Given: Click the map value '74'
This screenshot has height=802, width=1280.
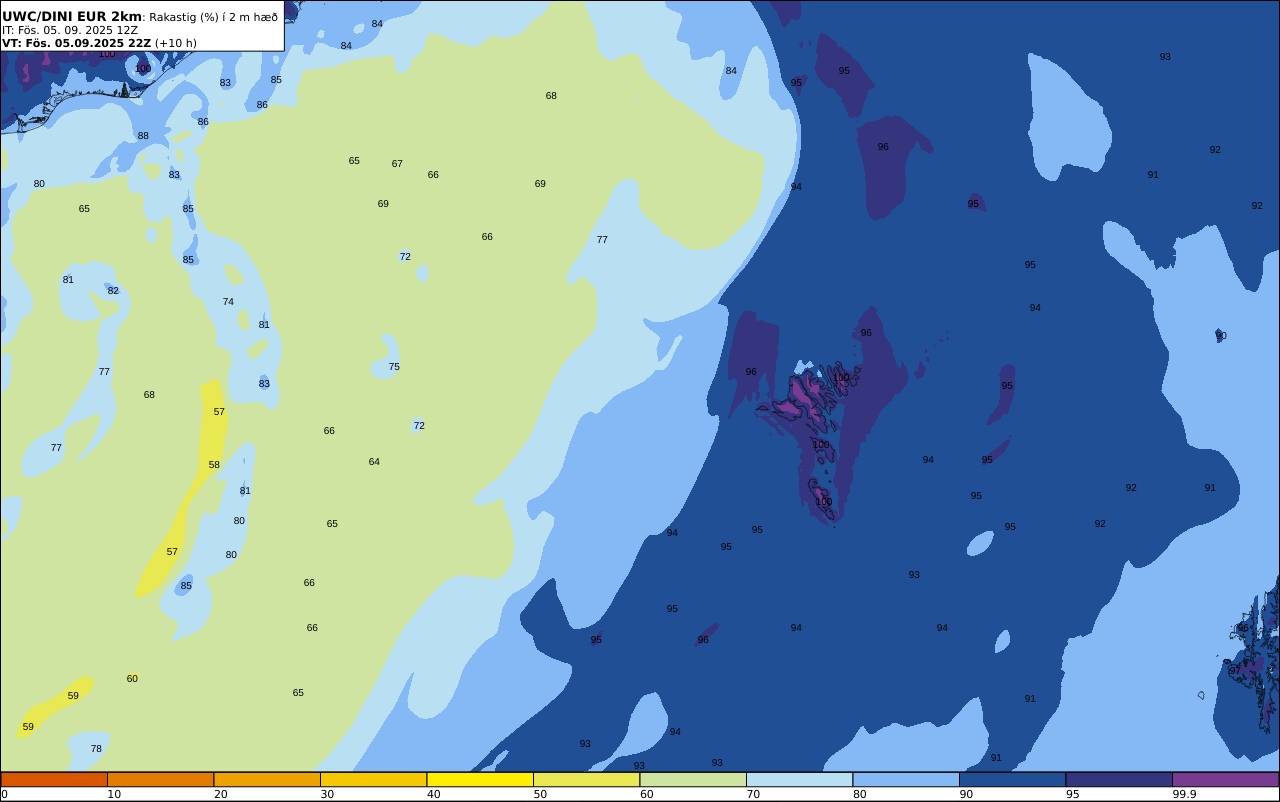Looking at the screenshot, I should point(228,302).
